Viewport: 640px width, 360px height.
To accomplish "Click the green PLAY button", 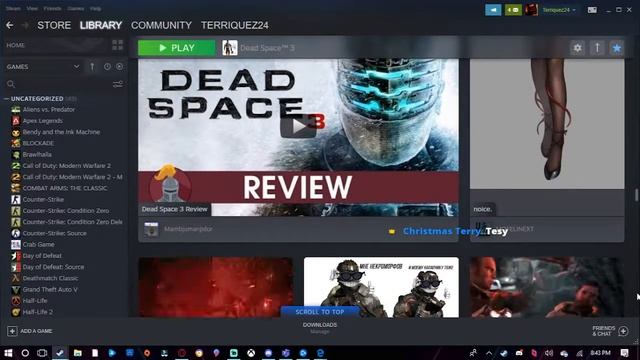I will tap(177, 48).
